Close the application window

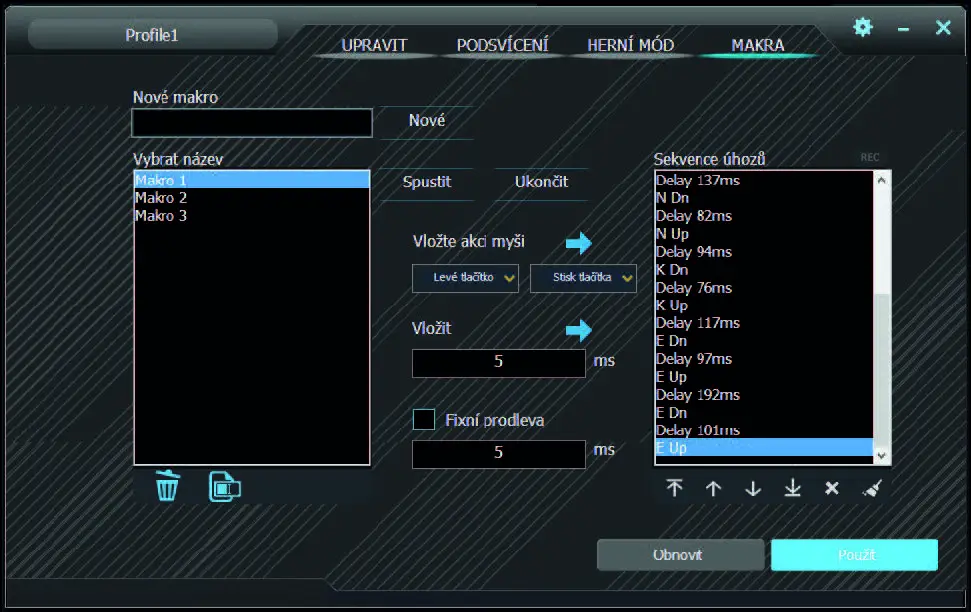943,27
